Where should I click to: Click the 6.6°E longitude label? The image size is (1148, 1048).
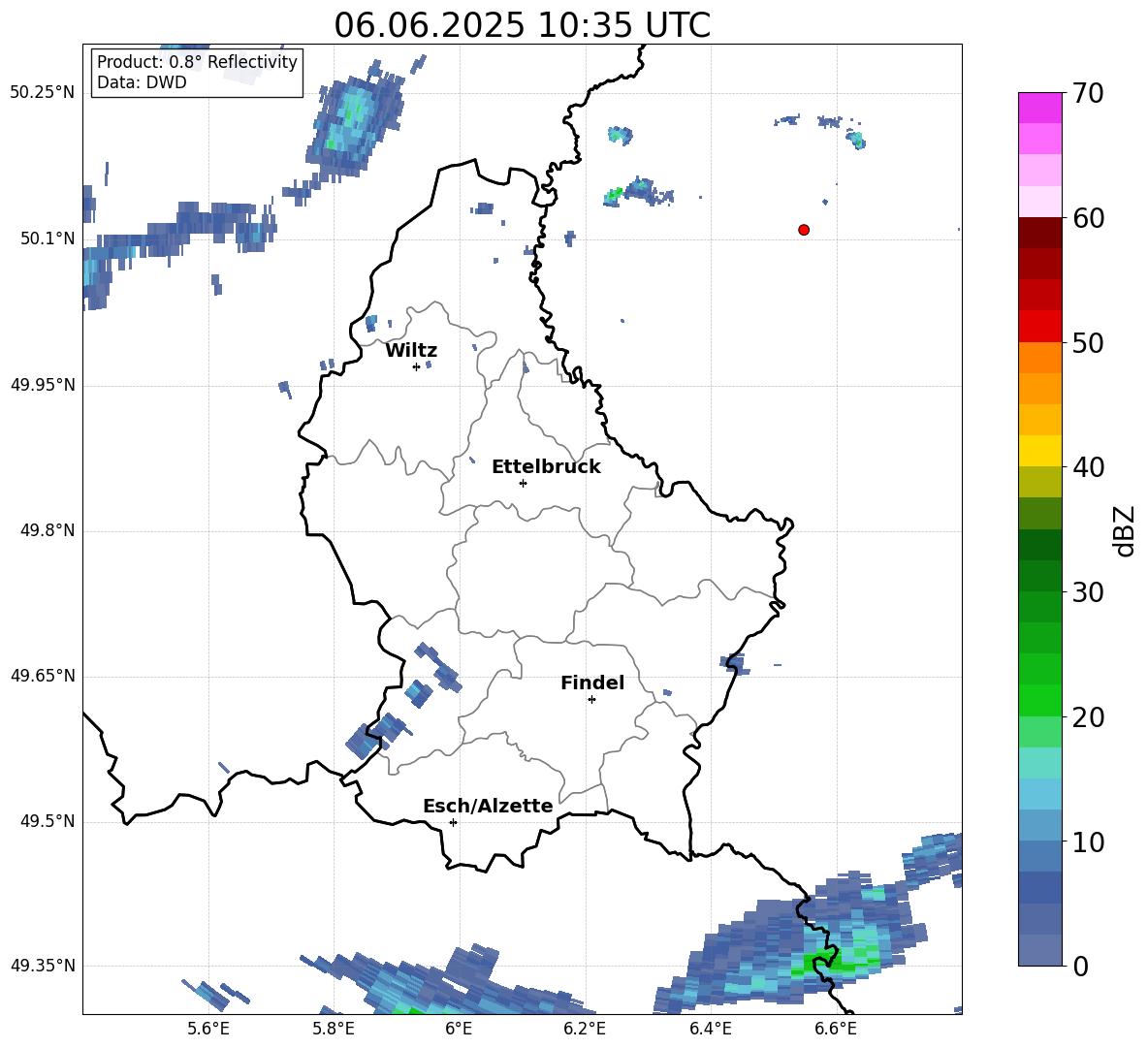pyautogui.click(x=836, y=1029)
